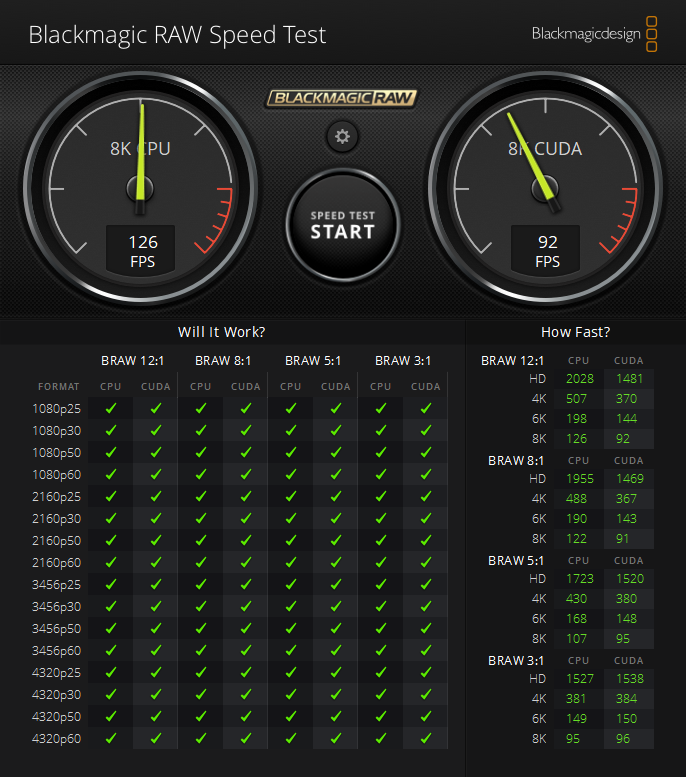Click the 3456p25 BRAW 12:1 CPU checkmark
686x777 pixels.
point(111,584)
